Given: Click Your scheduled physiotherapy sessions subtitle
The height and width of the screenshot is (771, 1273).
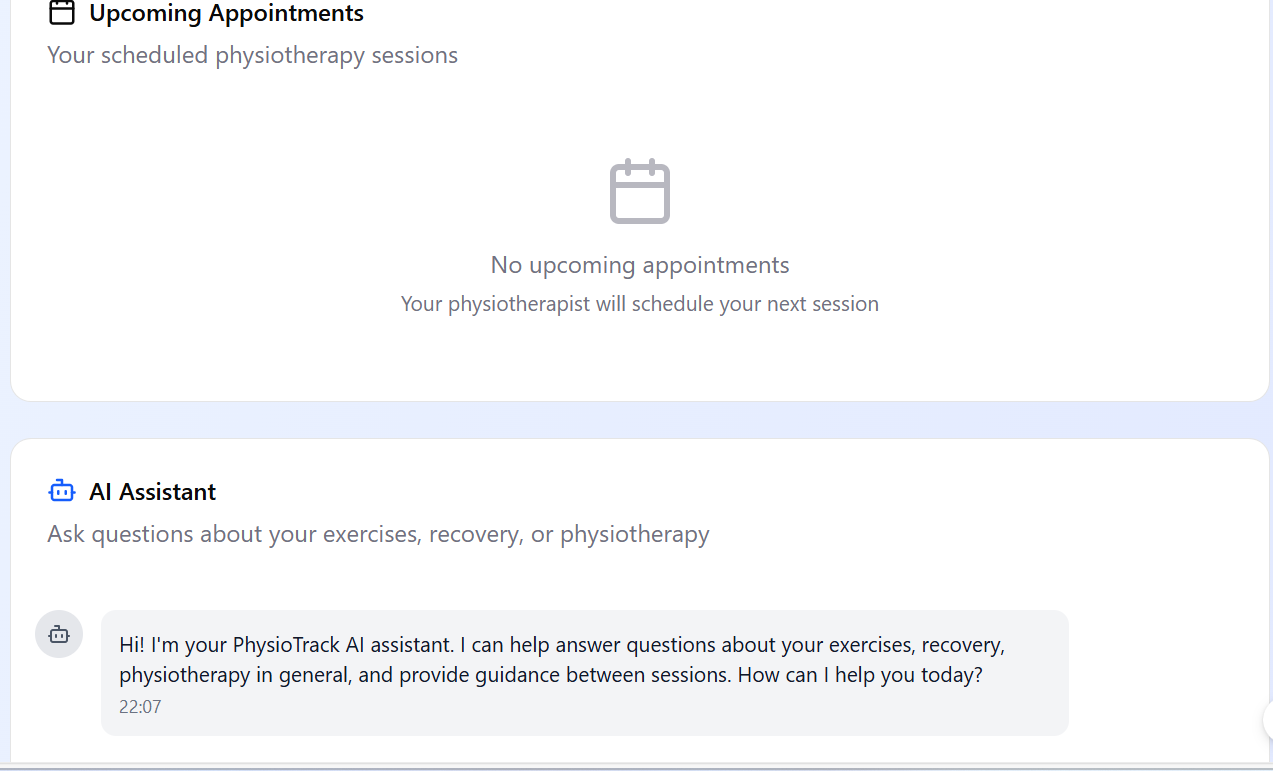Looking at the screenshot, I should click(x=252, y=55).
